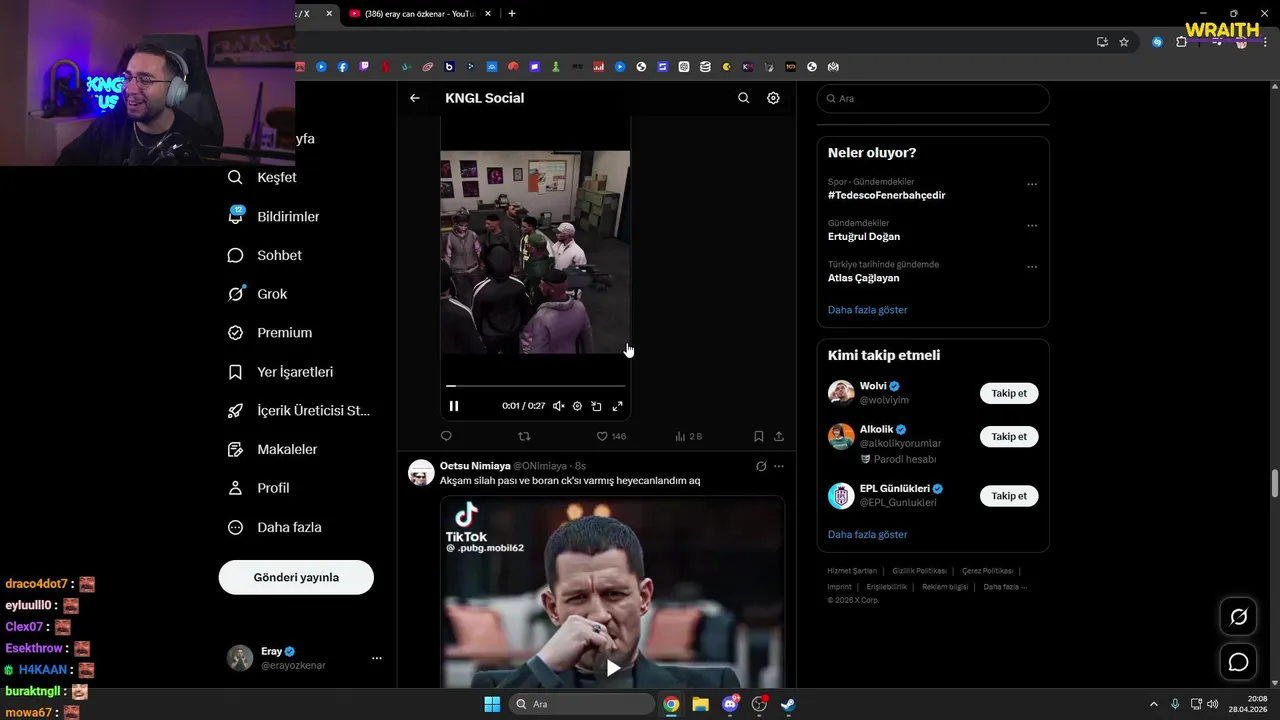1280x720 pixels.
Task: Open Chrome from taskbar
Action: tap(671, 704)
